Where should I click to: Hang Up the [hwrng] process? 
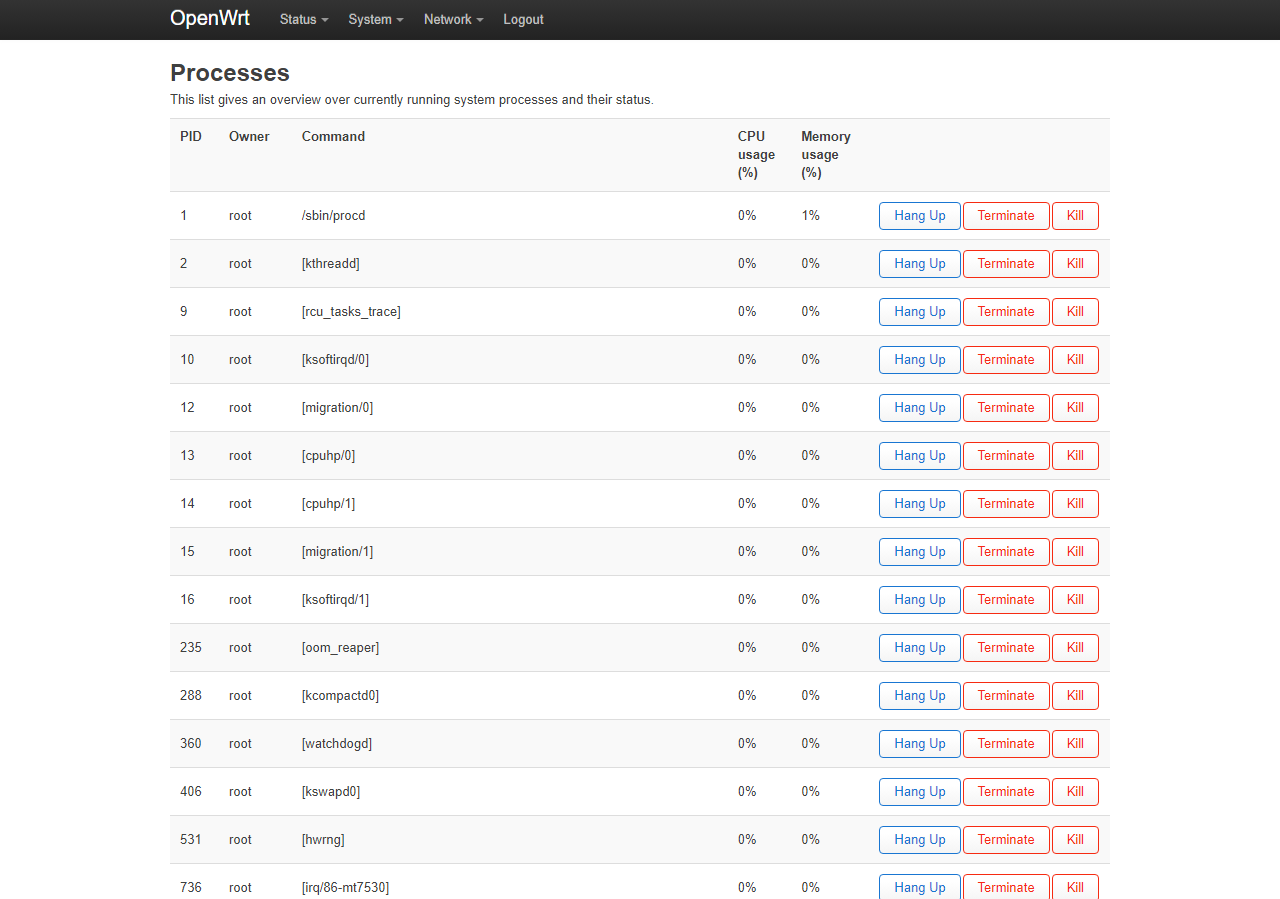(x=919, y=840)
